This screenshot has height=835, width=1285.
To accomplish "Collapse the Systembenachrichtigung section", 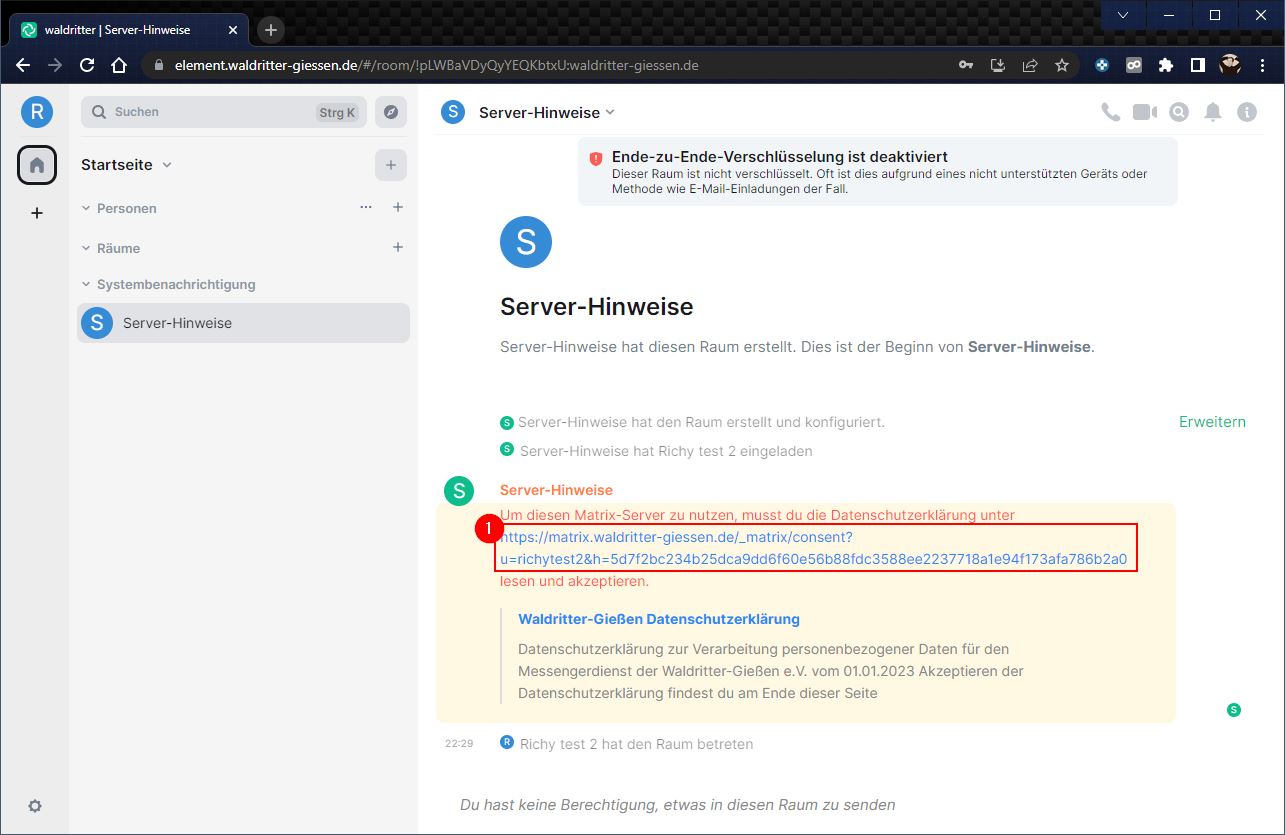I will 86,284.
